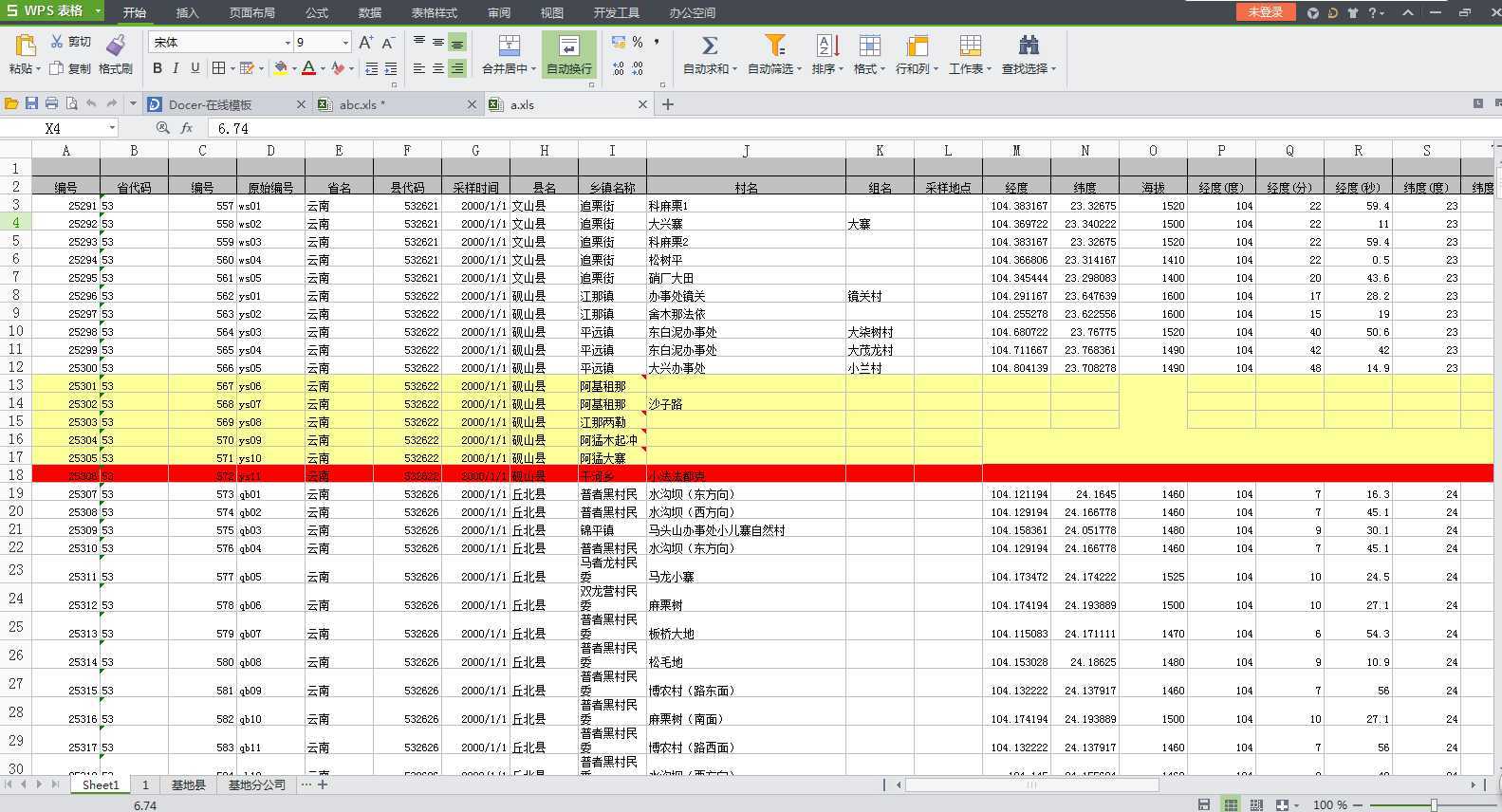1502x812 pixels.
Task: Click the add new sheet plus button
Action: 323,784
